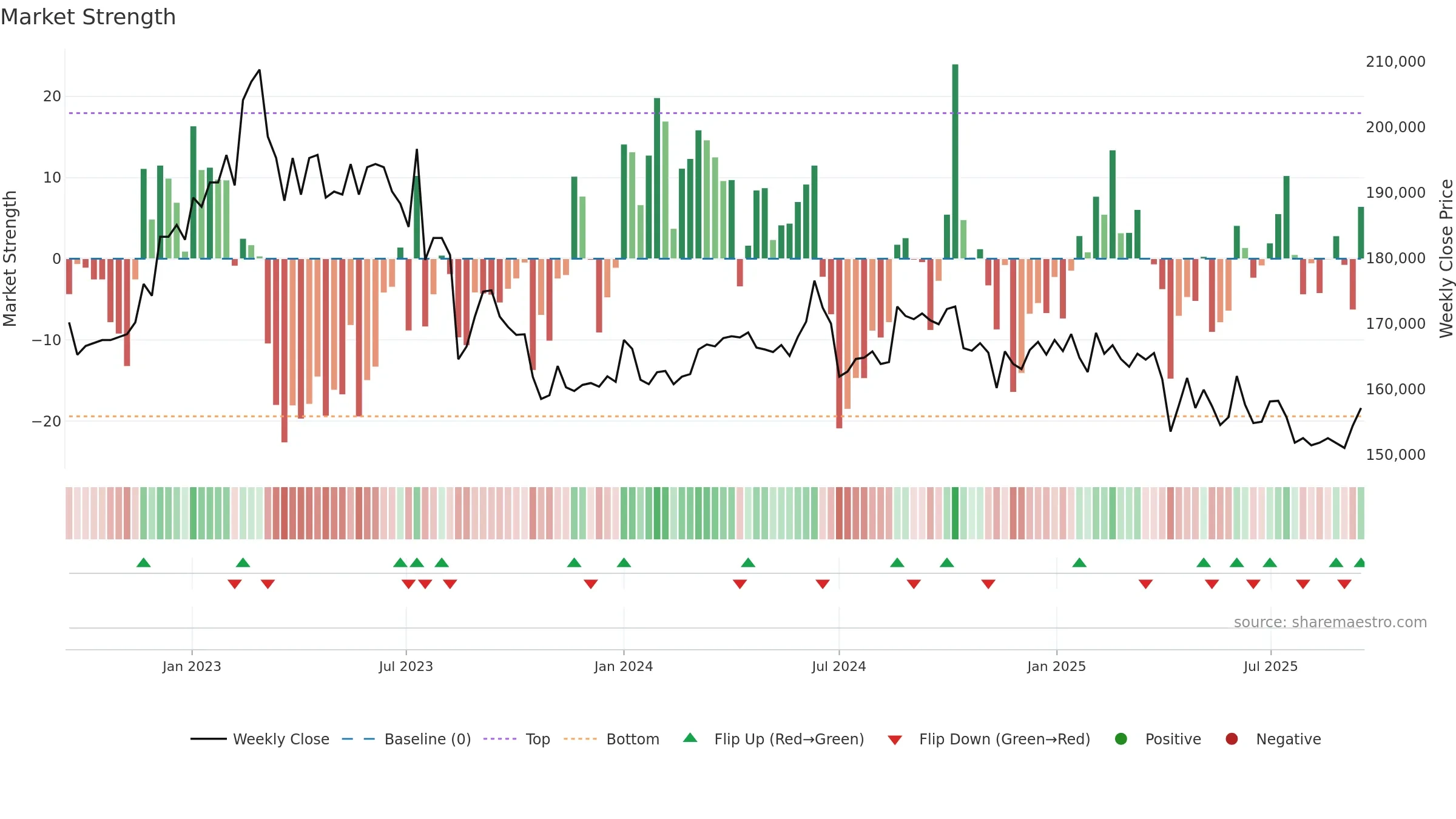
Task: Click the Weekly Close legend entry
Action: [x=260, y=739]
